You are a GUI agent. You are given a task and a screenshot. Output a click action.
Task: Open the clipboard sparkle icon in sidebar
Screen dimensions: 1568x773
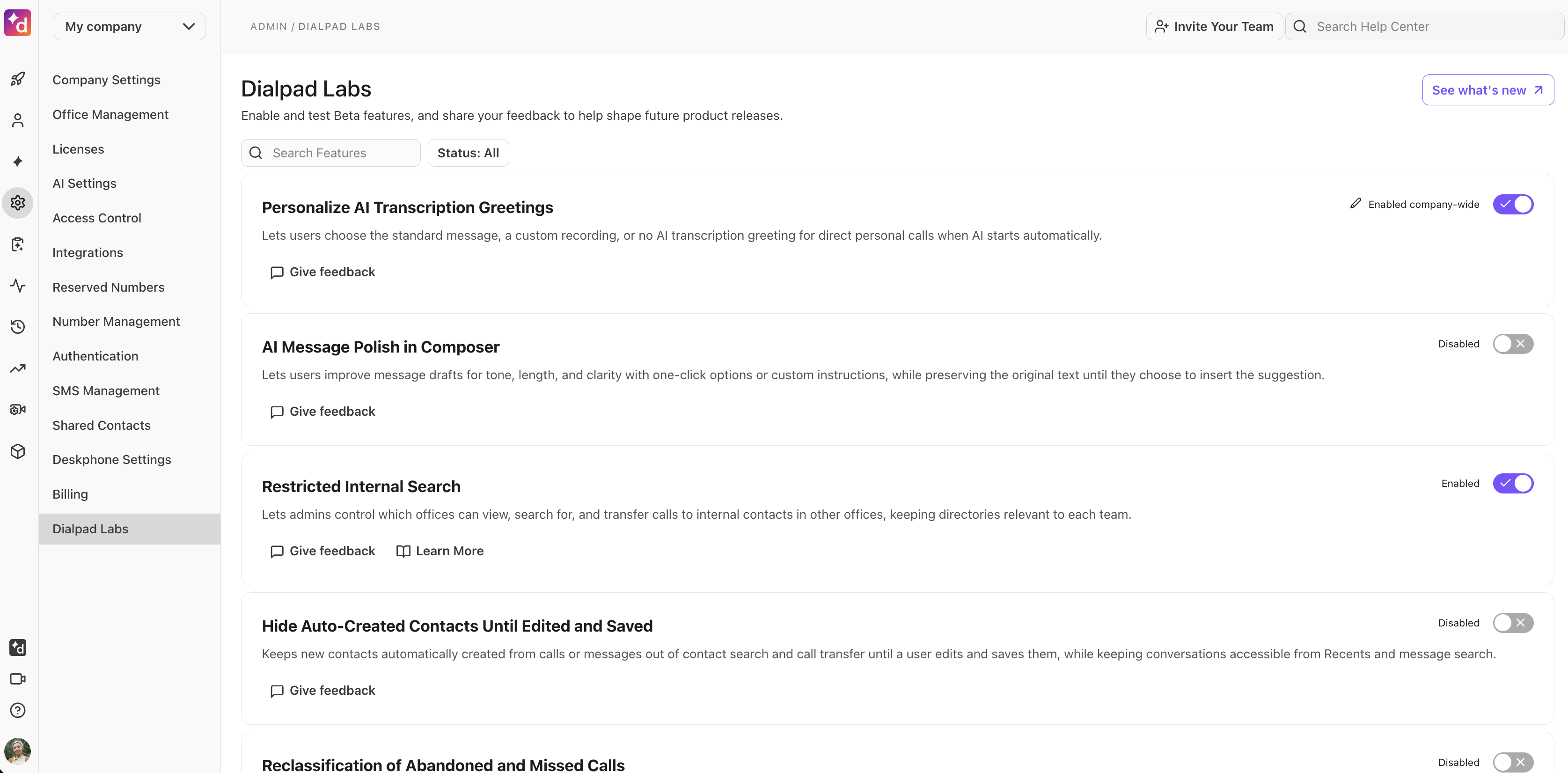point(18,244)
